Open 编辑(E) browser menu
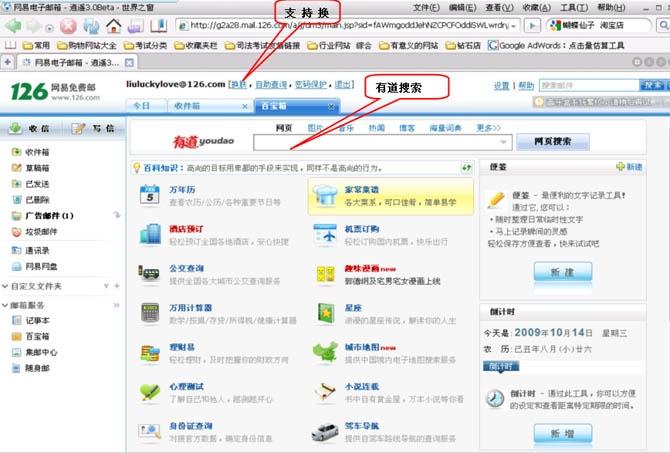This screenshot has width=670, height=453. (x=463, y=8)
